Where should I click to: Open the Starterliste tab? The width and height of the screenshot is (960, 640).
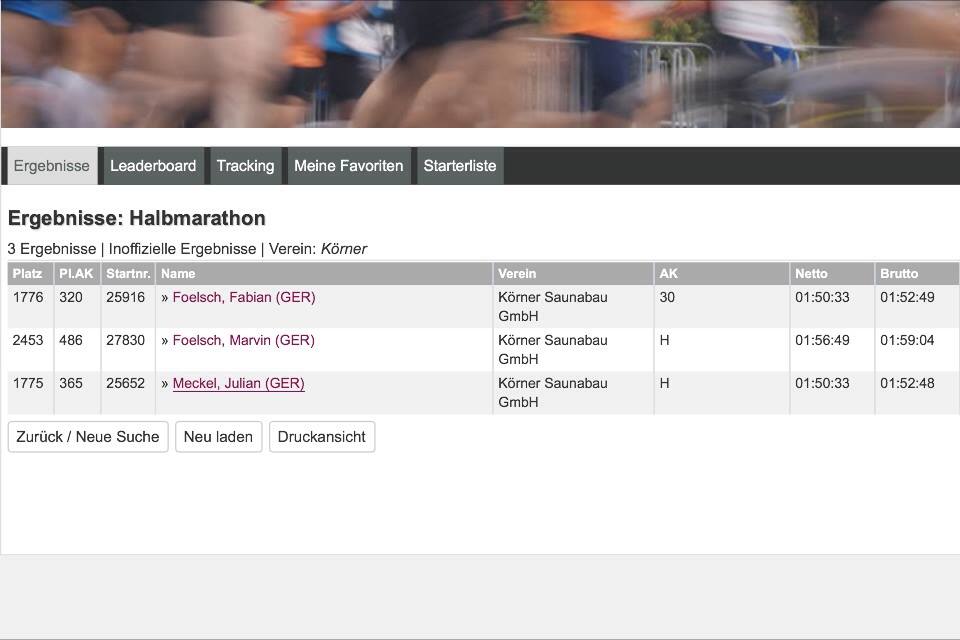pyautogui.click(x=460, y=166)
